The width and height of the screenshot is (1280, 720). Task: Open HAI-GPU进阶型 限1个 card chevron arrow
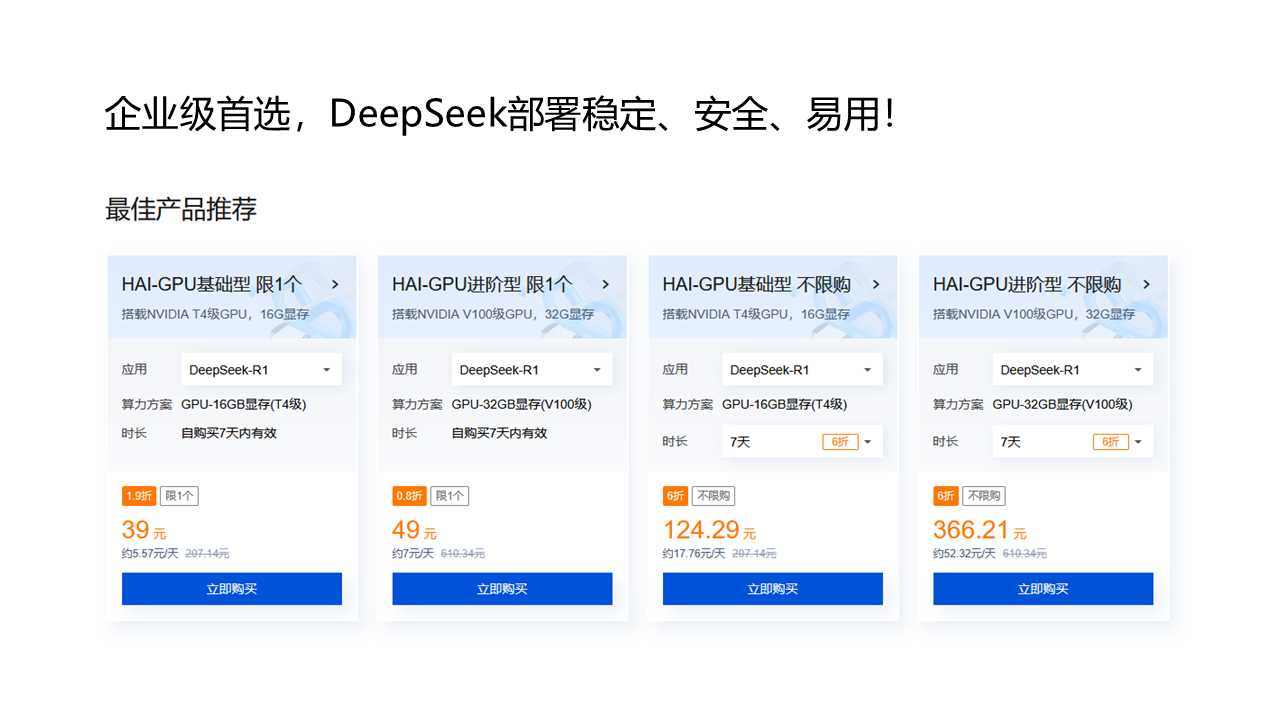(605, 284)
